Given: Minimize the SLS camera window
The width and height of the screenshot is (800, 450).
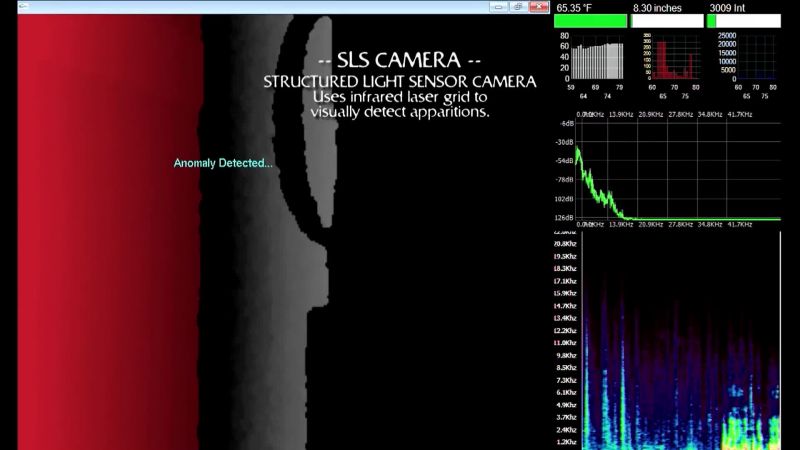Looking at the screenshot, I should coord(498,7).
